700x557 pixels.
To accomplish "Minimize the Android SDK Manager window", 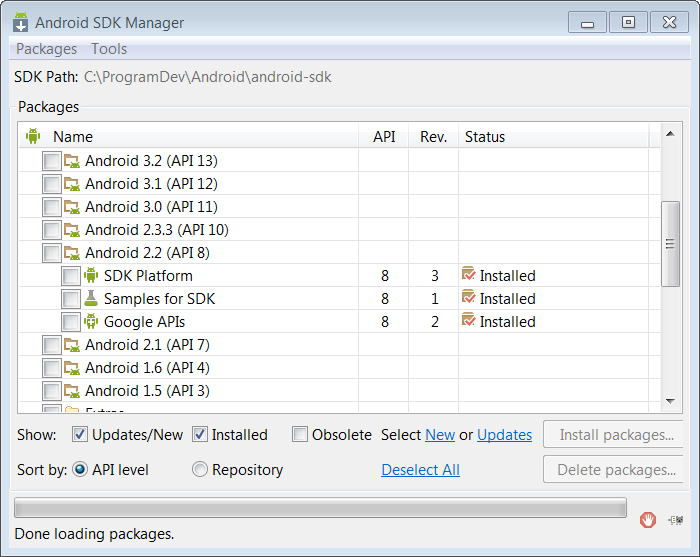I will click(x=587, y=22).
